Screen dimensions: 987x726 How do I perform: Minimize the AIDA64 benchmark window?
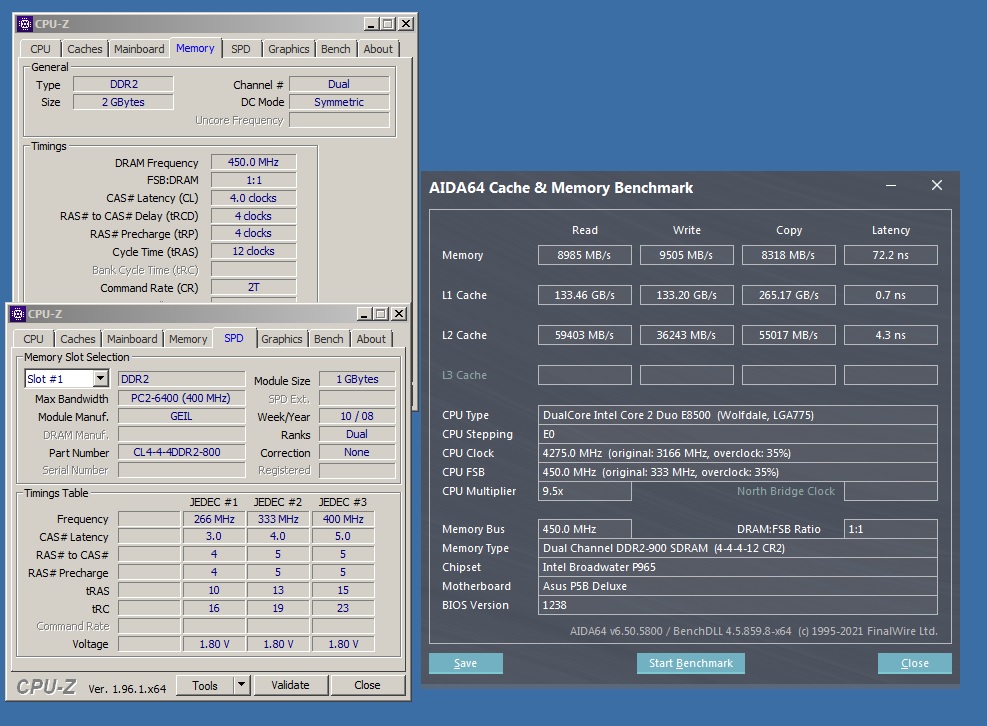coord(891,186)
